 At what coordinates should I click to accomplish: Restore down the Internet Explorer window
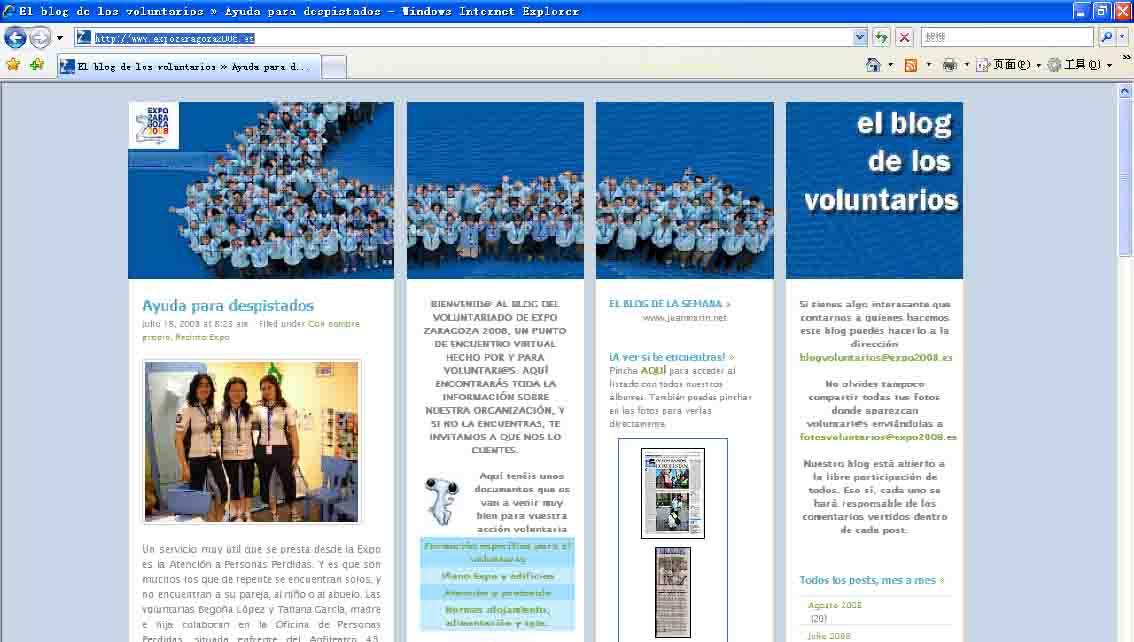[1101, 11]
